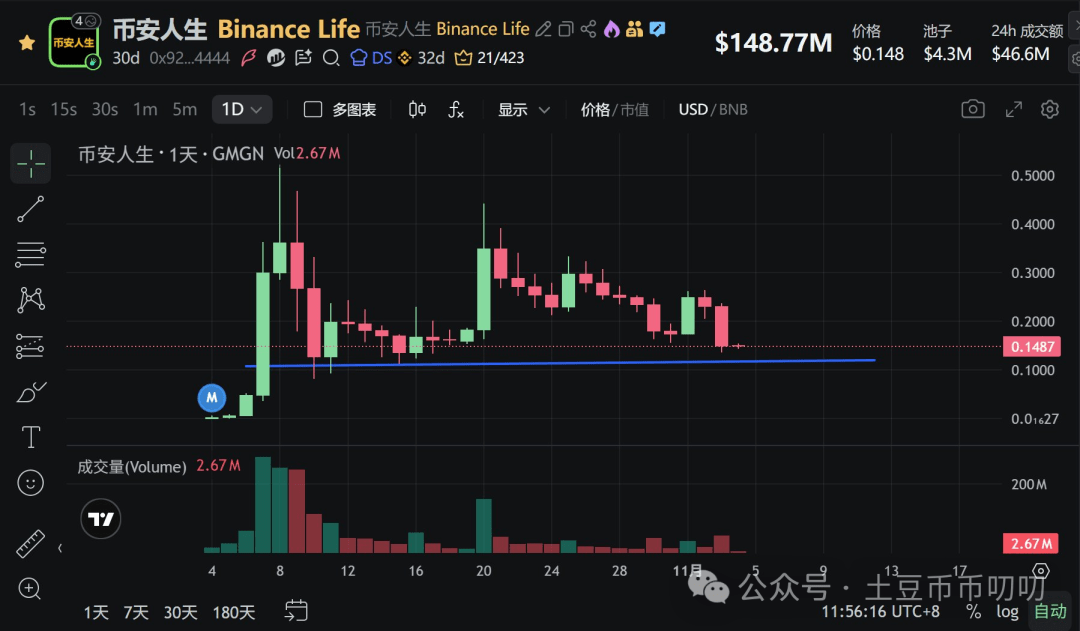Select the 30s timeframe
The image size is (1080, 631).
(x=105, y=110)
